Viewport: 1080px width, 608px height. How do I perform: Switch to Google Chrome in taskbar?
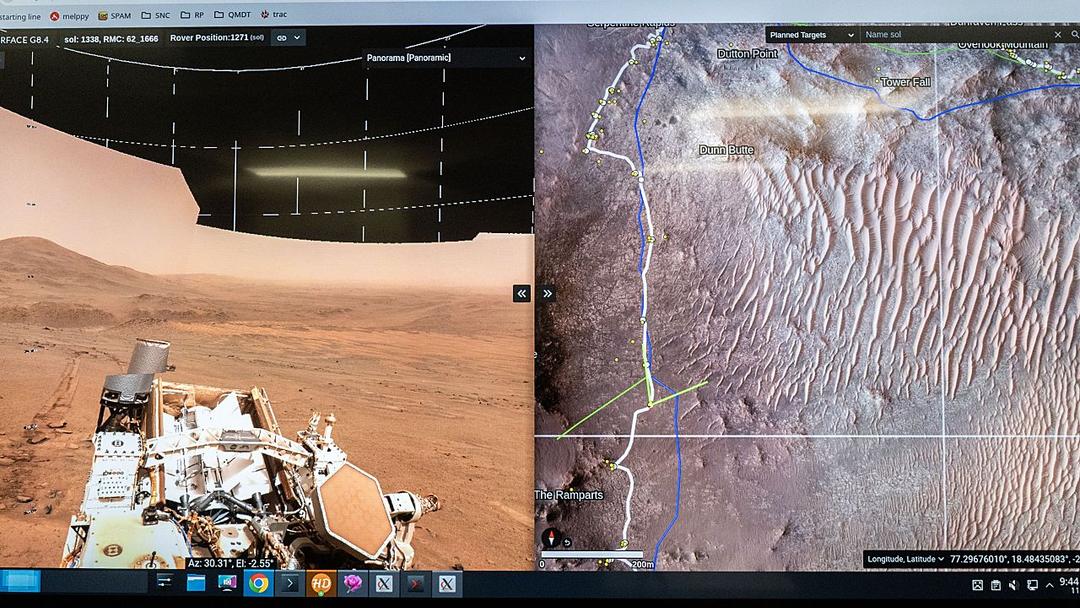point(259,584)
